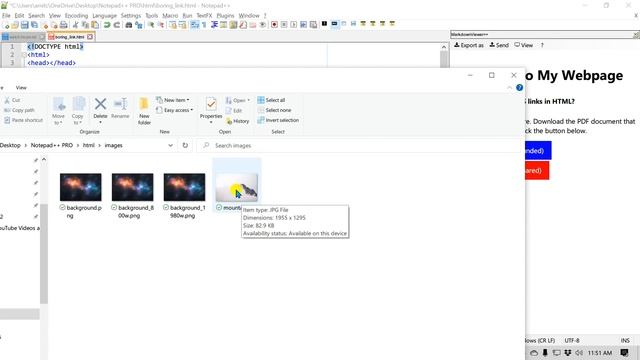This screenshot has width=640, height=360.
Task: Select the background.png thumbnail
Action: click(81, 187)
